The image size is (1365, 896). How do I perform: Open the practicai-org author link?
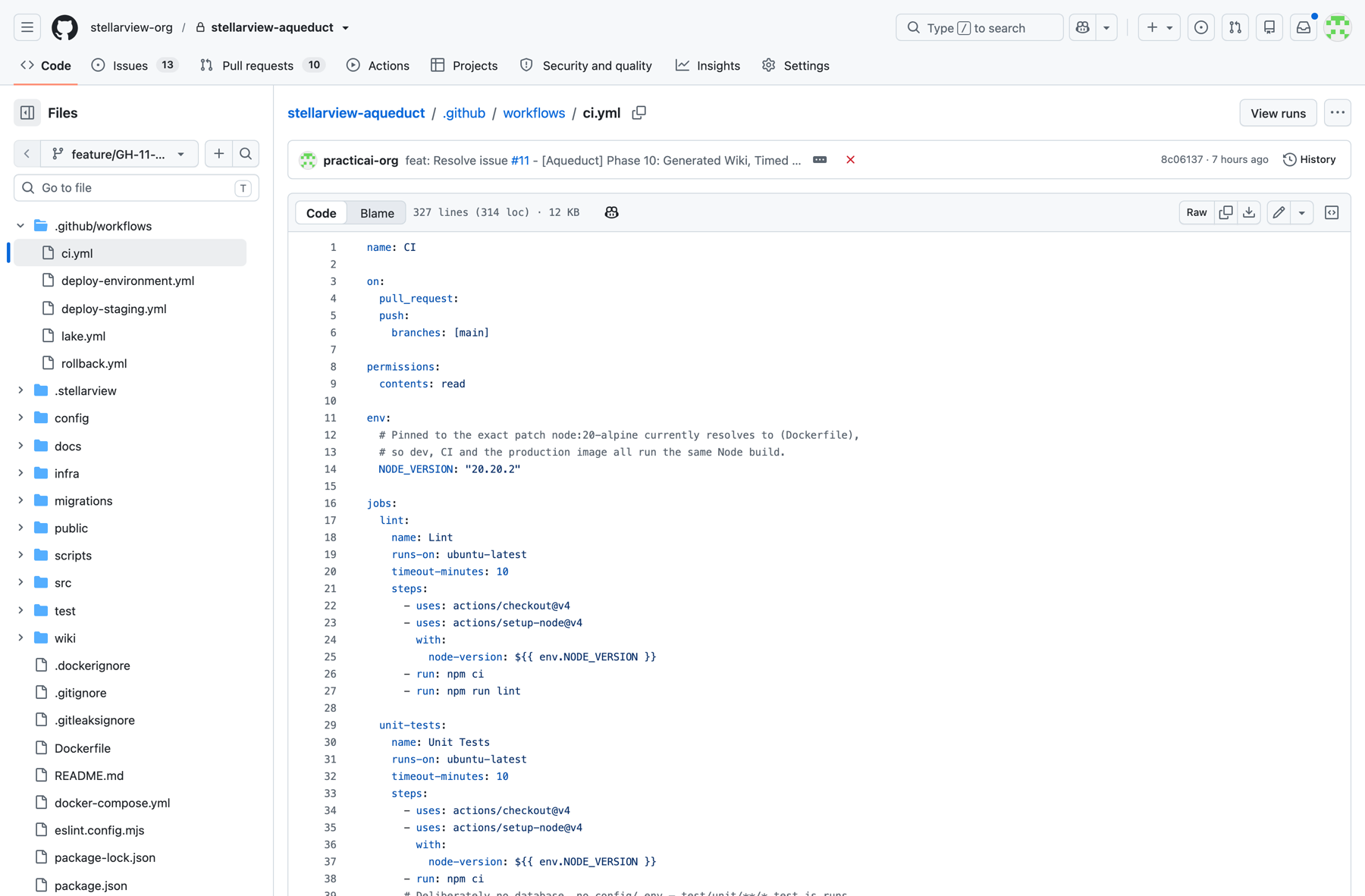tap(360, 160)
